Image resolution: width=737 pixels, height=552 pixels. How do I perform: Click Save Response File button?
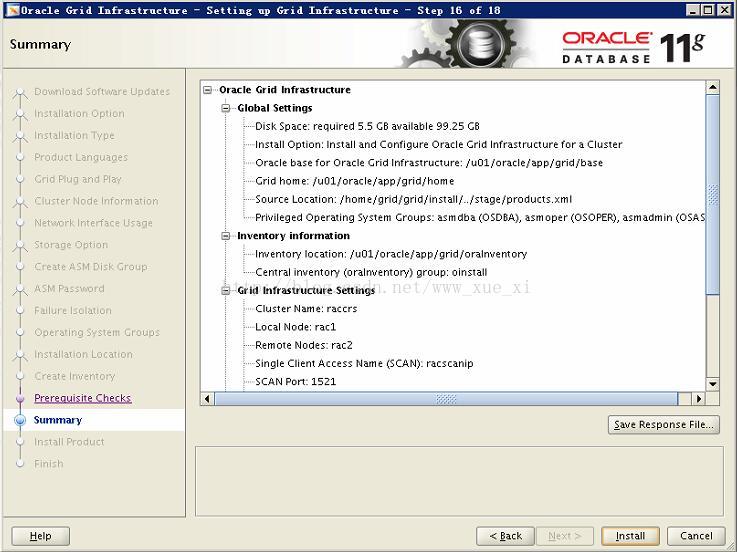pyautogui.click(x=664, y=425)
